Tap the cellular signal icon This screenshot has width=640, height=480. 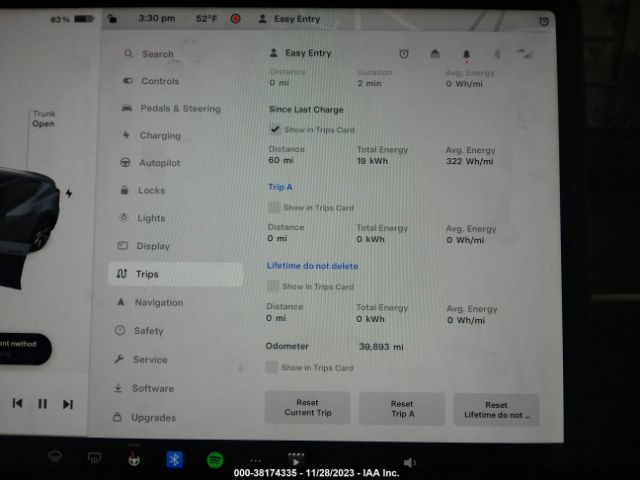click(525, 53)
